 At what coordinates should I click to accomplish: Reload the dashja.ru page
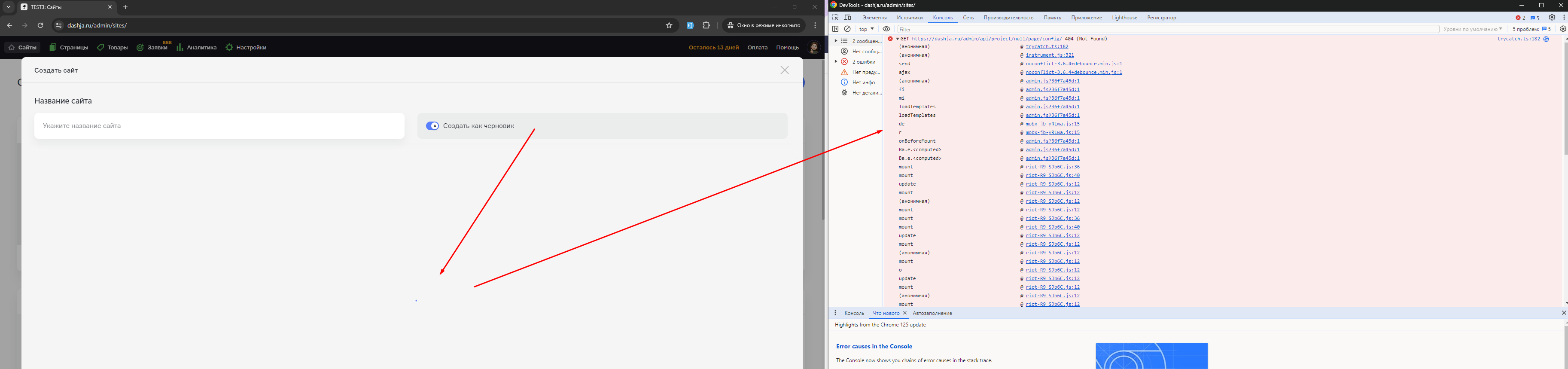pos(40,26)
